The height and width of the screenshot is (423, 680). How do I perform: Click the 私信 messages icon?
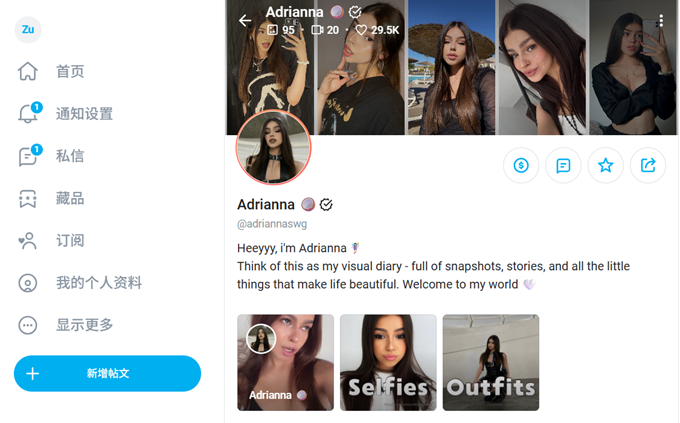point(28,156)
